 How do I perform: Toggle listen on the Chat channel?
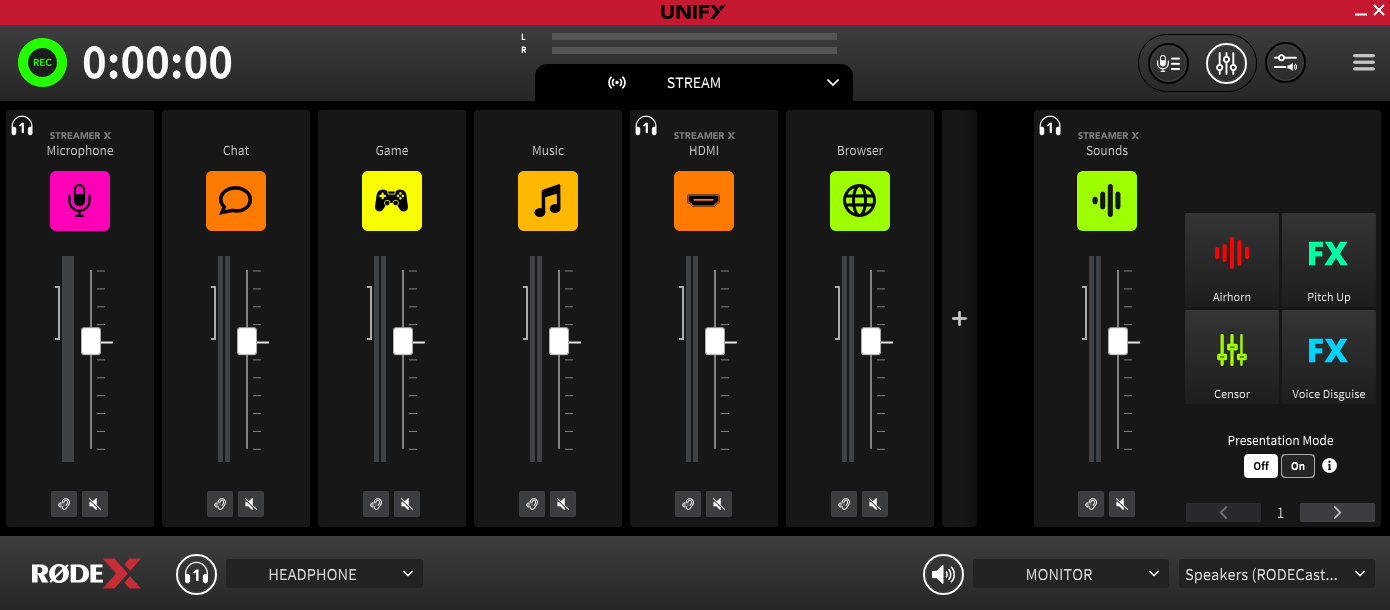(220, 504)
